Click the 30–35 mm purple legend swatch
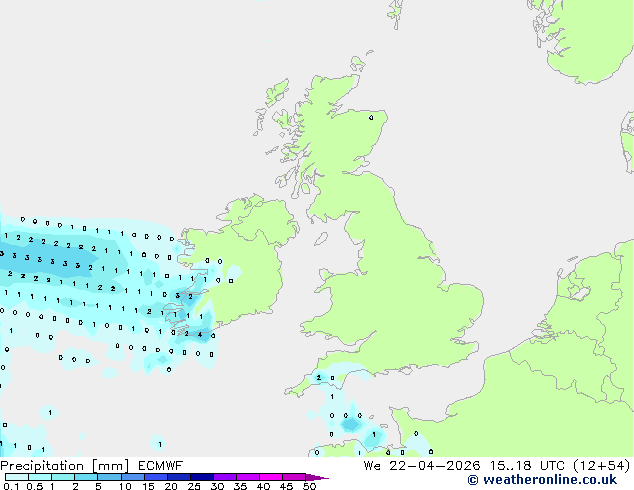The image size is (634, 490). pos(224,477)
